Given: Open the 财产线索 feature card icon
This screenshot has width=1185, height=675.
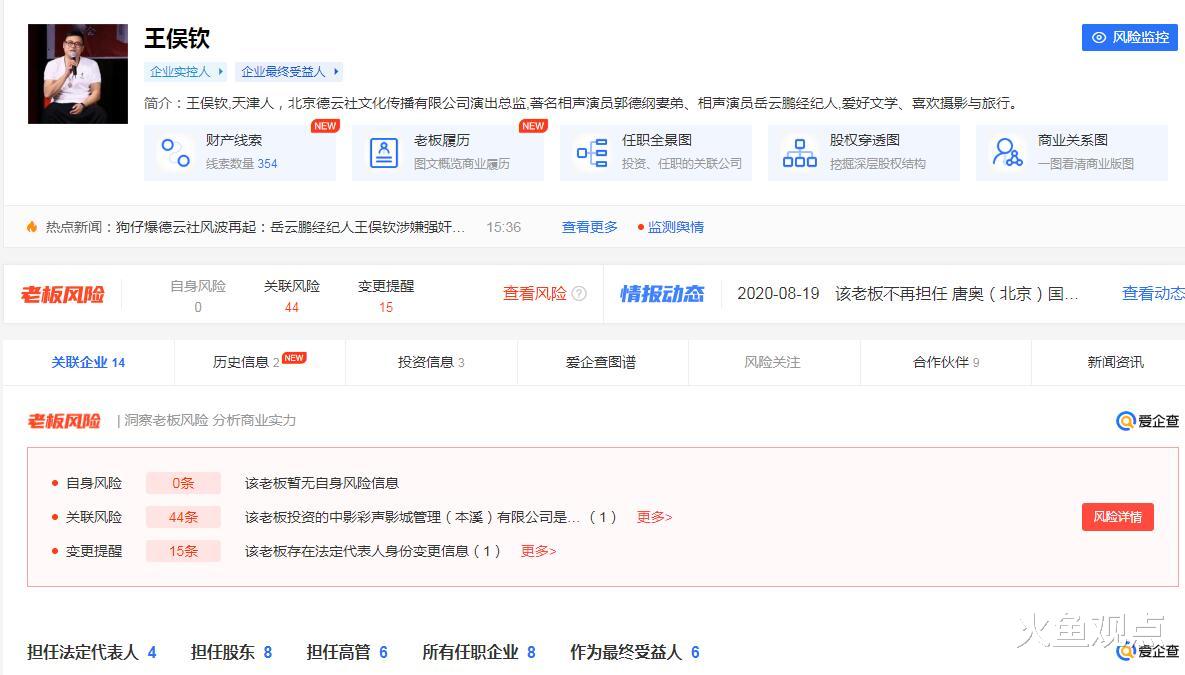Looking at the screenshot, I should (x=175, y=150).
